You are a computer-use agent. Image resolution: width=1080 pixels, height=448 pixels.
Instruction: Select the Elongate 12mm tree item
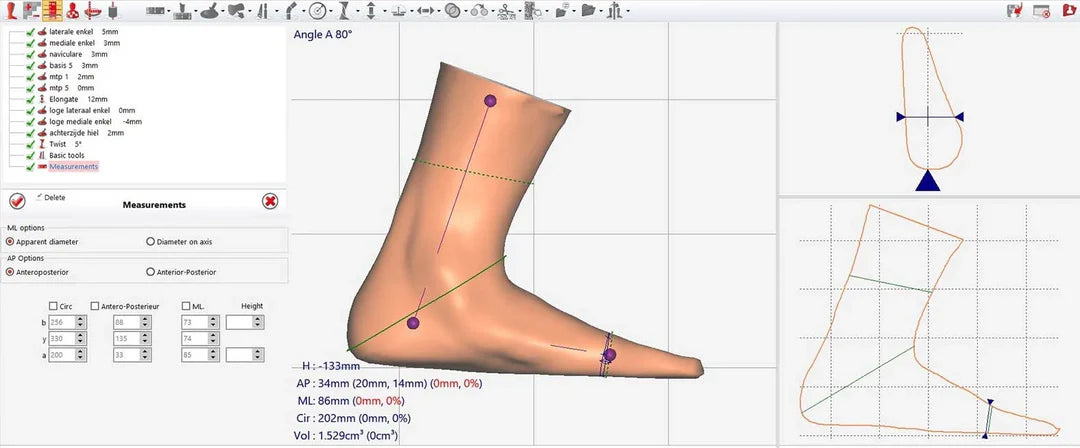coord(77,99)
